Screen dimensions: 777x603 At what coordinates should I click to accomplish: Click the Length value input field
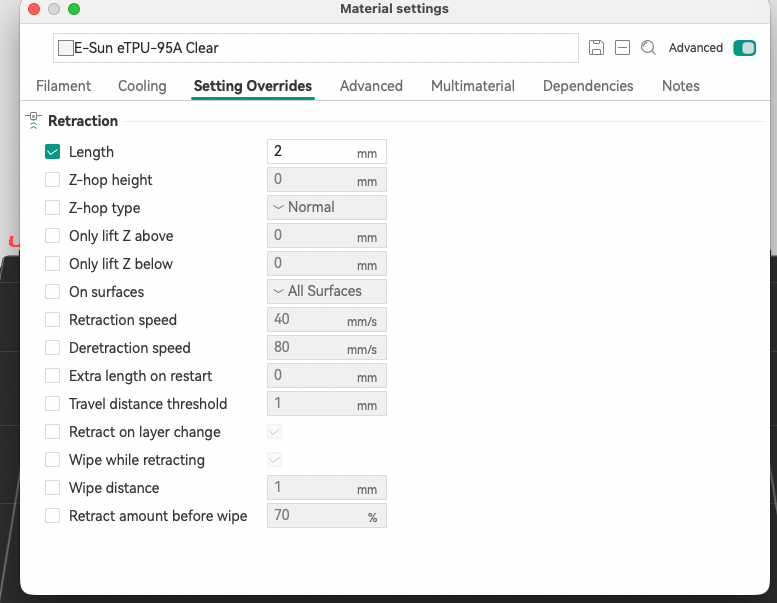pyautogui.click(x=327, y=151)
